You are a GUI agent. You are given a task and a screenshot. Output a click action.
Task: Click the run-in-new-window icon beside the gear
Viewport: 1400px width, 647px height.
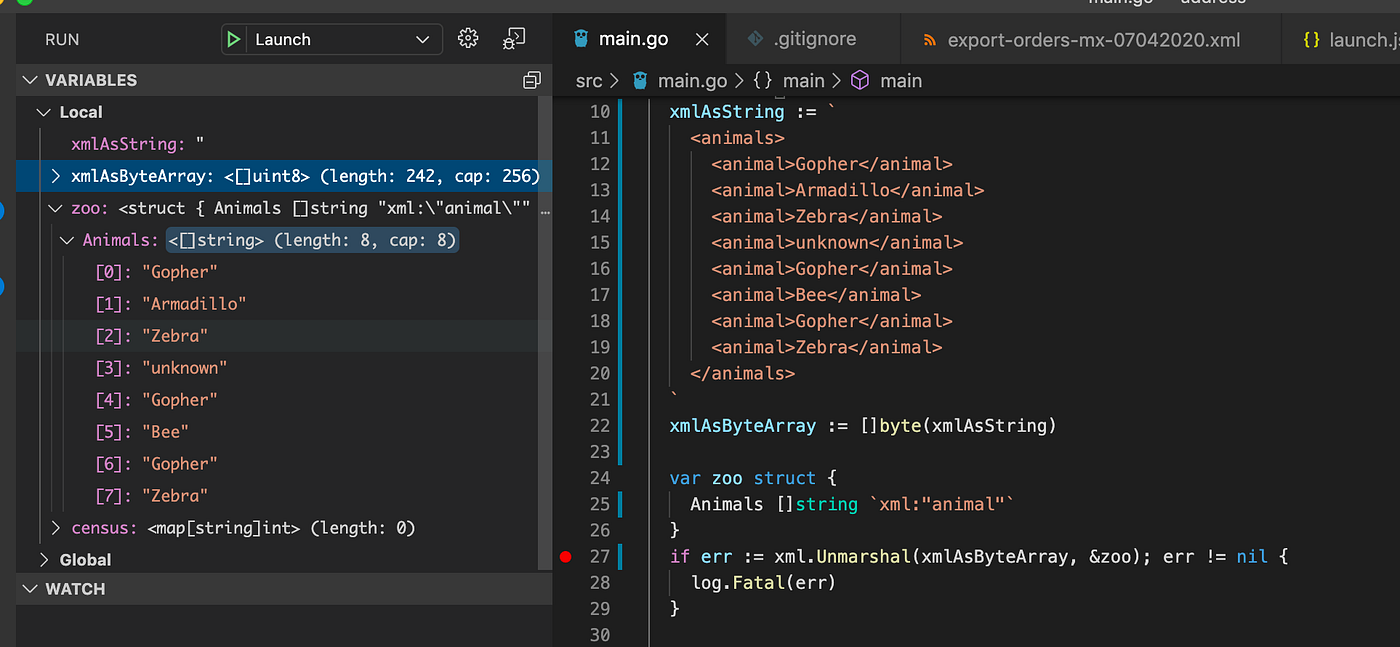pyautogui.click(x=513, y=38)
